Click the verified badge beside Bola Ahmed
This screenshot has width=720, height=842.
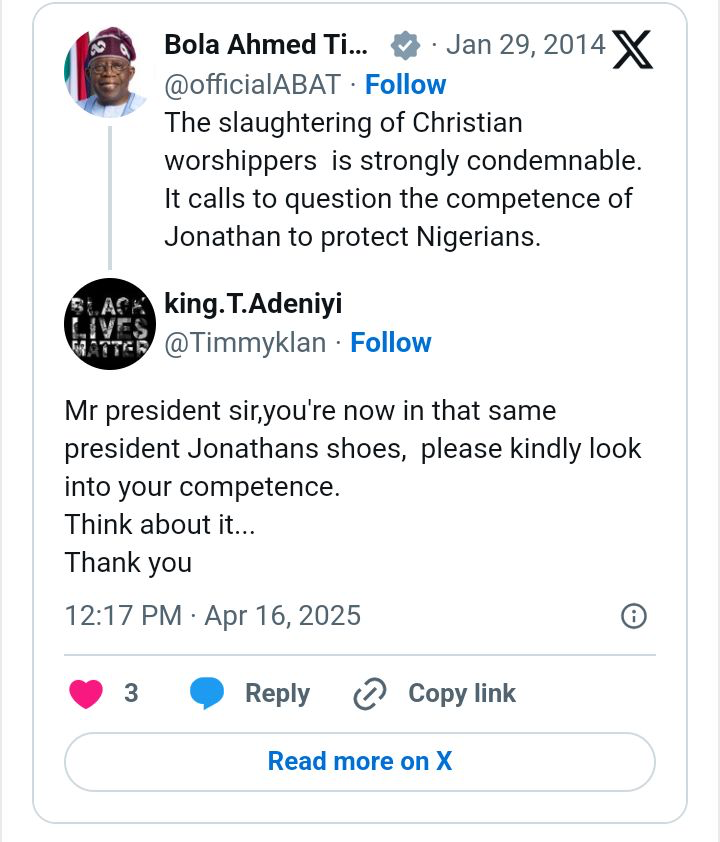pos(405,45)
